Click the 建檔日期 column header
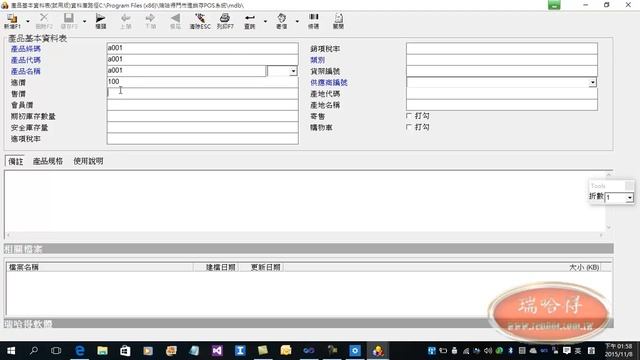The width and height of the screenshot is (640, 360). [216, 267]
